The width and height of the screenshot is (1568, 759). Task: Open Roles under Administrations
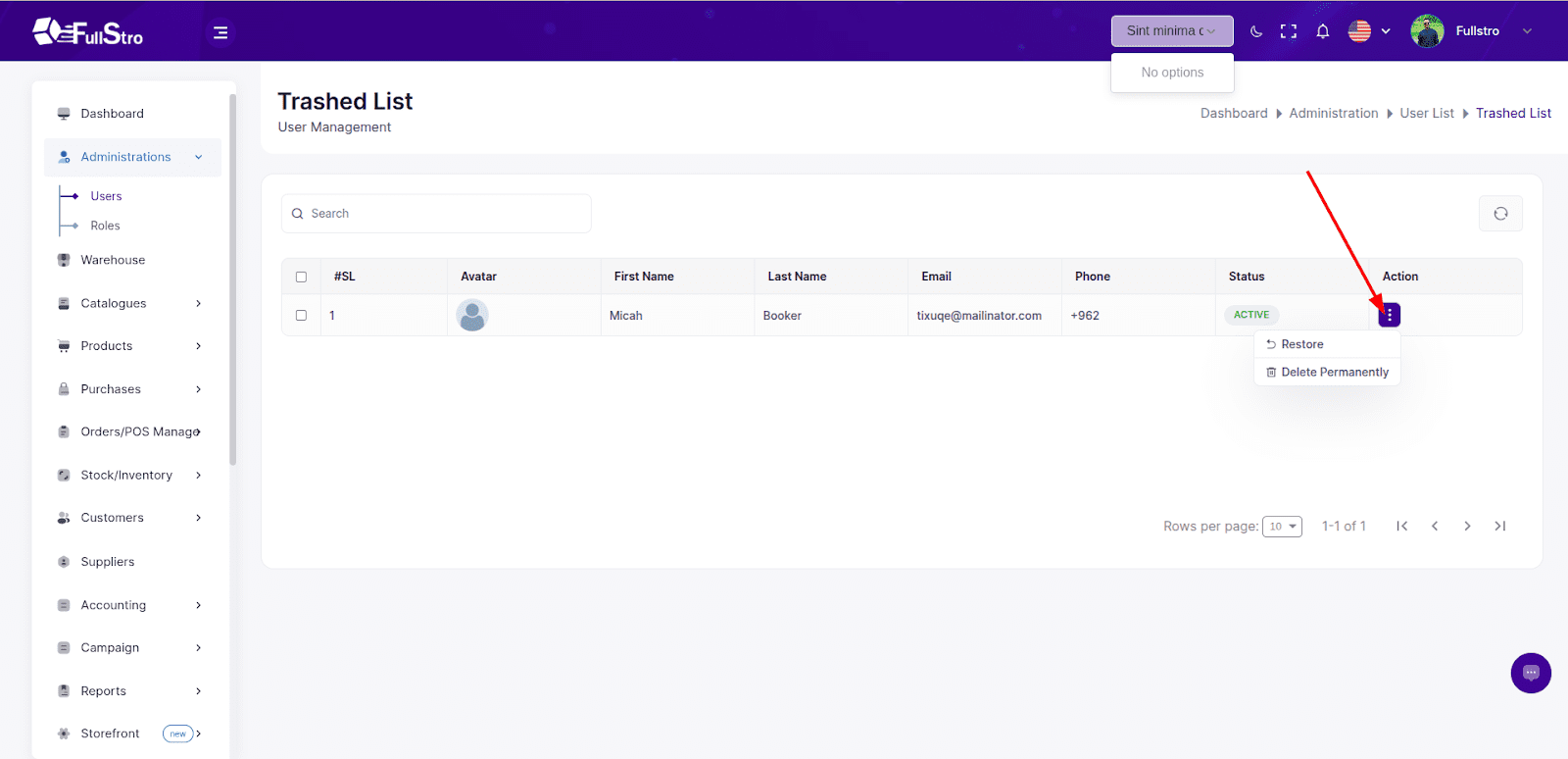[x=105, y=226]
